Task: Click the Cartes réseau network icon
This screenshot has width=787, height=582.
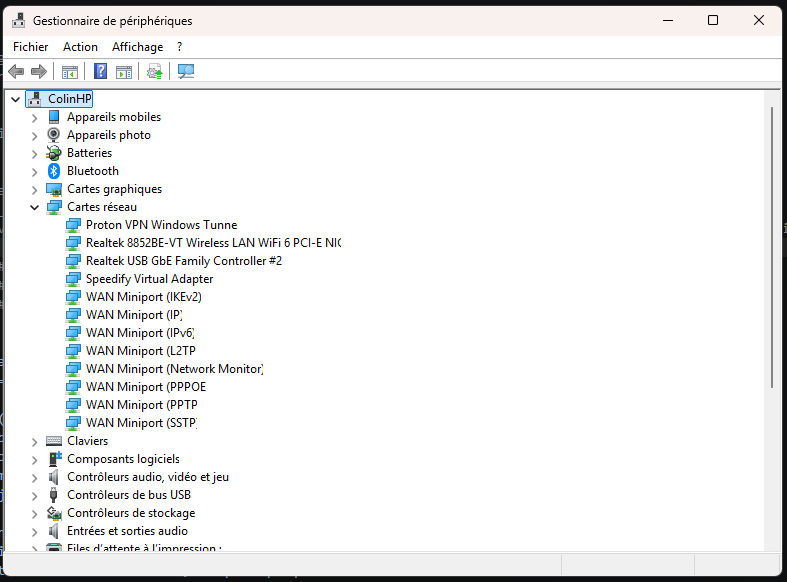Action: pos(54,207)
